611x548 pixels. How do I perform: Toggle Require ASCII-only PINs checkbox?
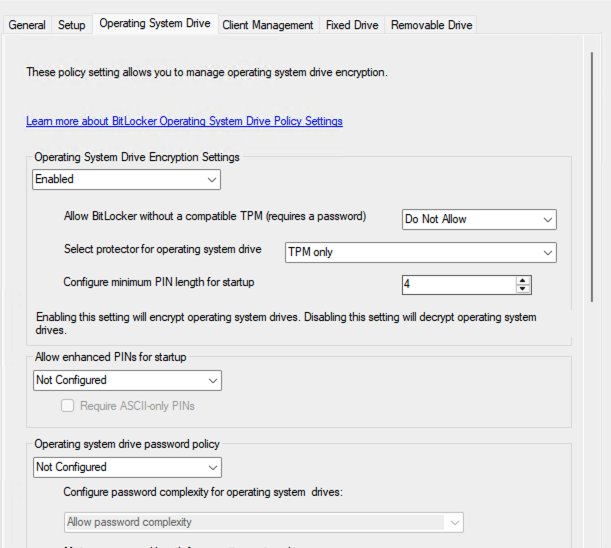67,406
